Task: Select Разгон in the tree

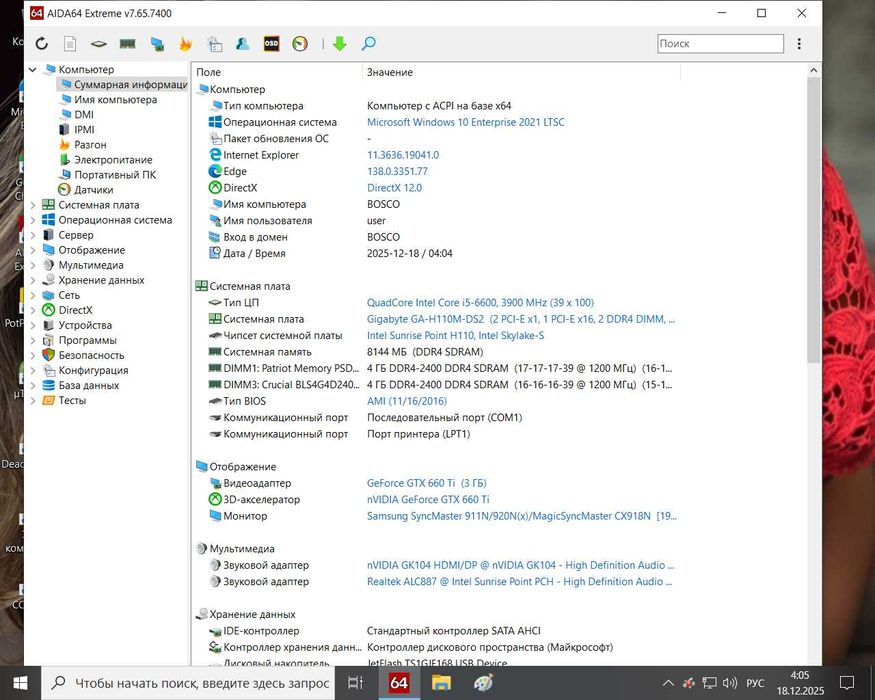Action: pos(90,145)
